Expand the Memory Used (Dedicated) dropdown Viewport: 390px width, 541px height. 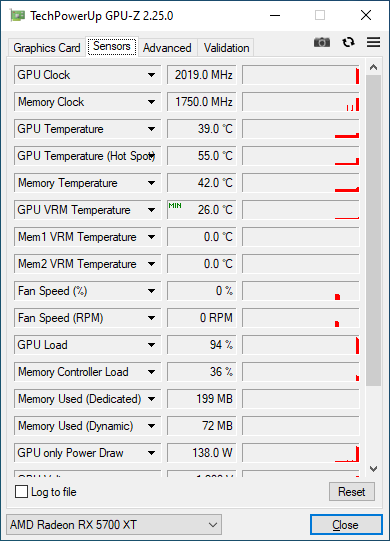(151, 399)
